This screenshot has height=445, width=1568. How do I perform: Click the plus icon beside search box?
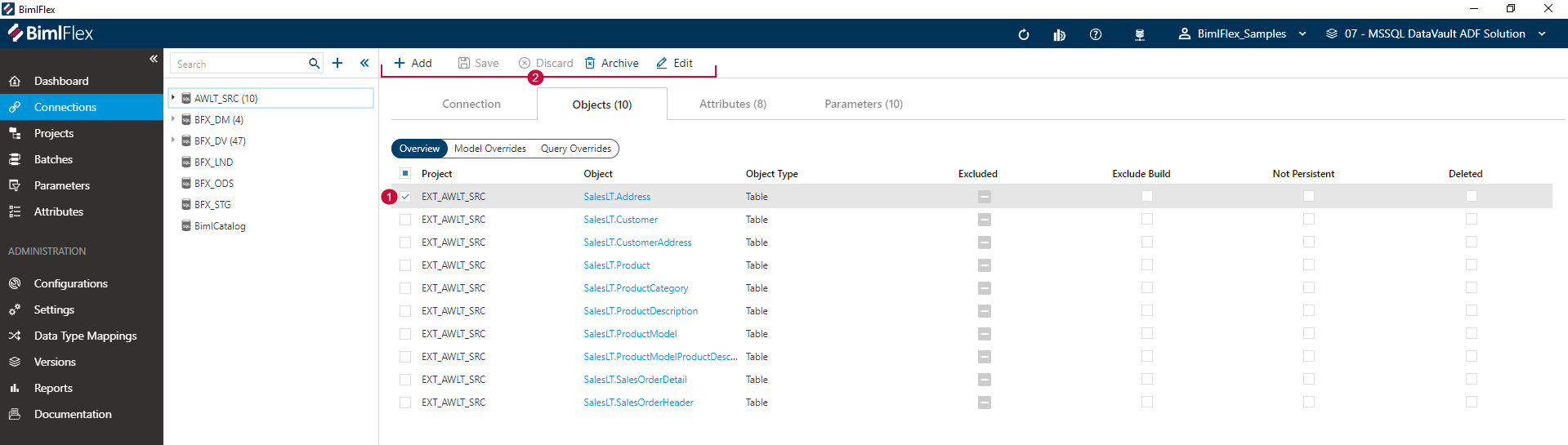click(x=337, y=63)
